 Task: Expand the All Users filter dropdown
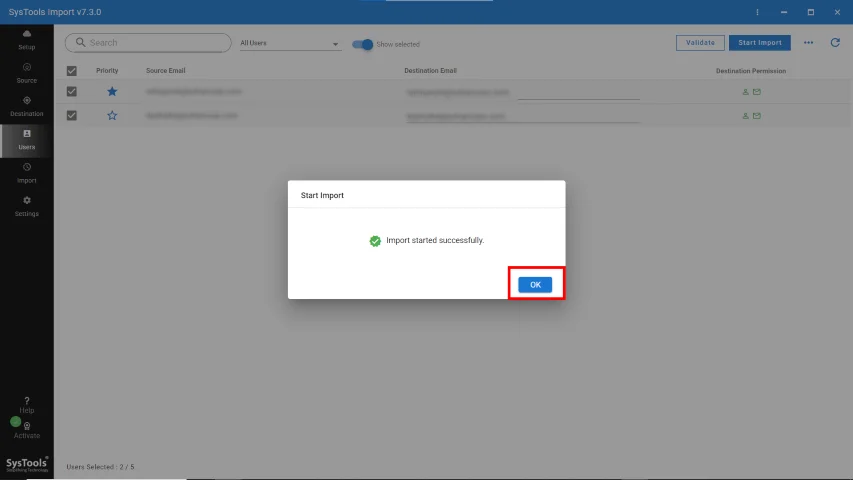click(x=290, y=43)
